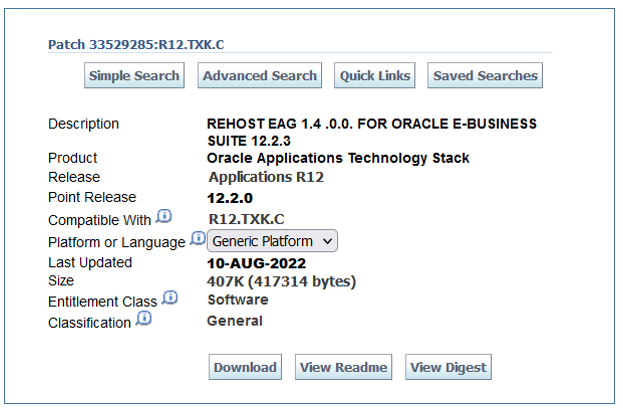Download the patch

[245, 368]
